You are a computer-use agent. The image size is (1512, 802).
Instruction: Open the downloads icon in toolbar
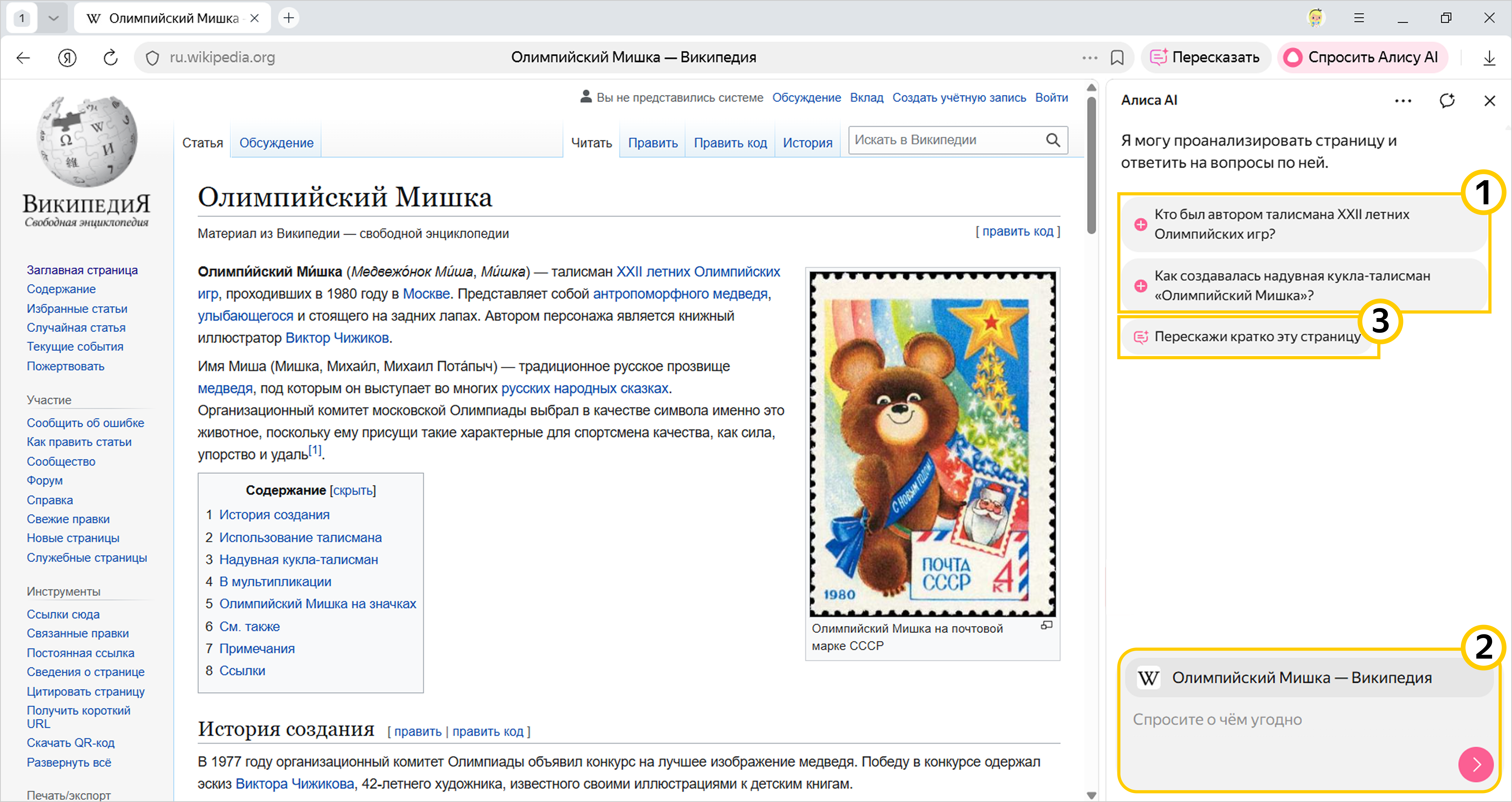(x=1489, y=58)
